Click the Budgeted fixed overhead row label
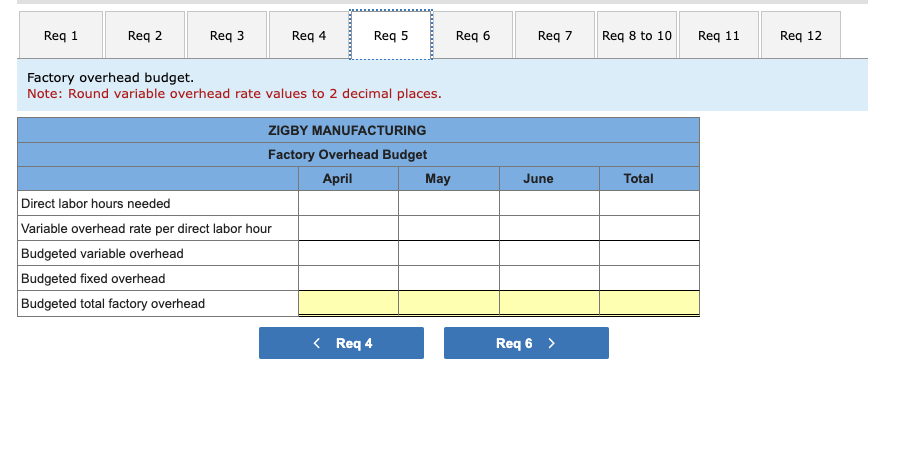This screenshot has width=904, height=472. pos(93,278)
